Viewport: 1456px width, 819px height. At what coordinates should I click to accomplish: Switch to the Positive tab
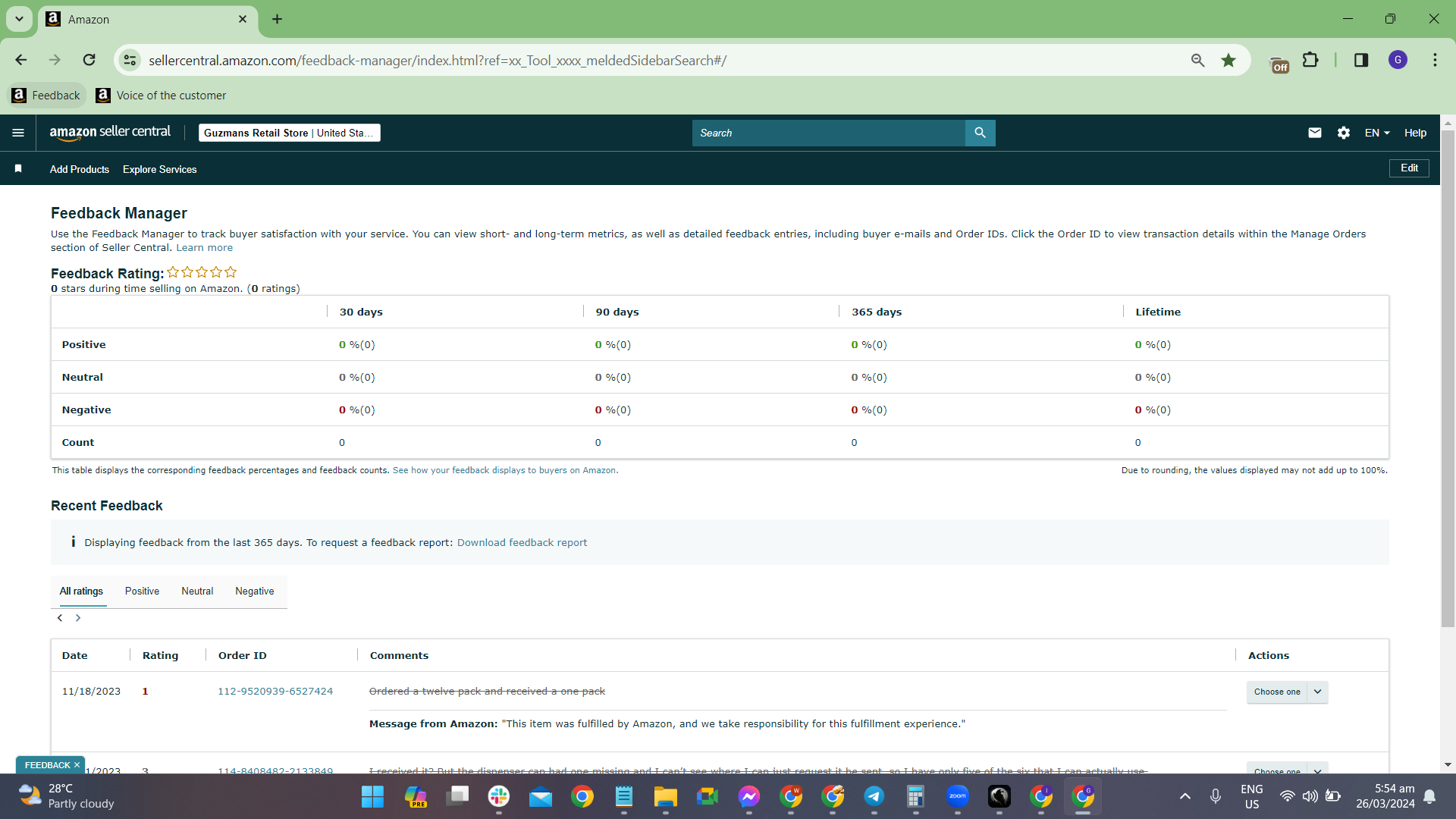coord(142,591)
